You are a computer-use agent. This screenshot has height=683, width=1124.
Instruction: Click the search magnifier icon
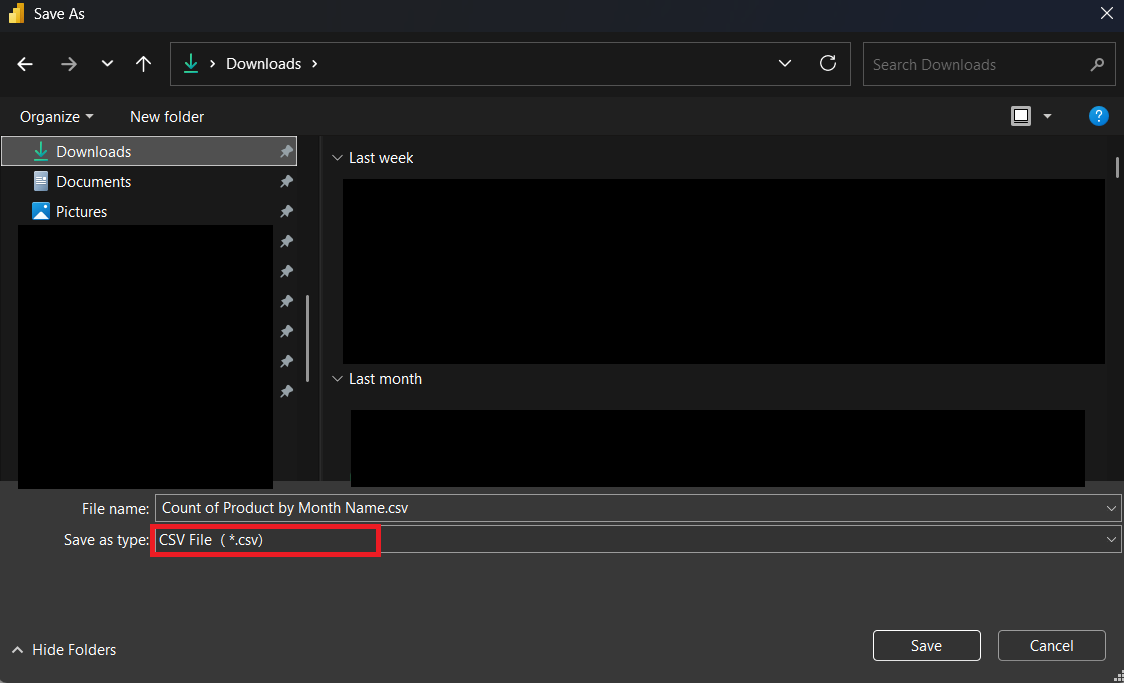1097,65
